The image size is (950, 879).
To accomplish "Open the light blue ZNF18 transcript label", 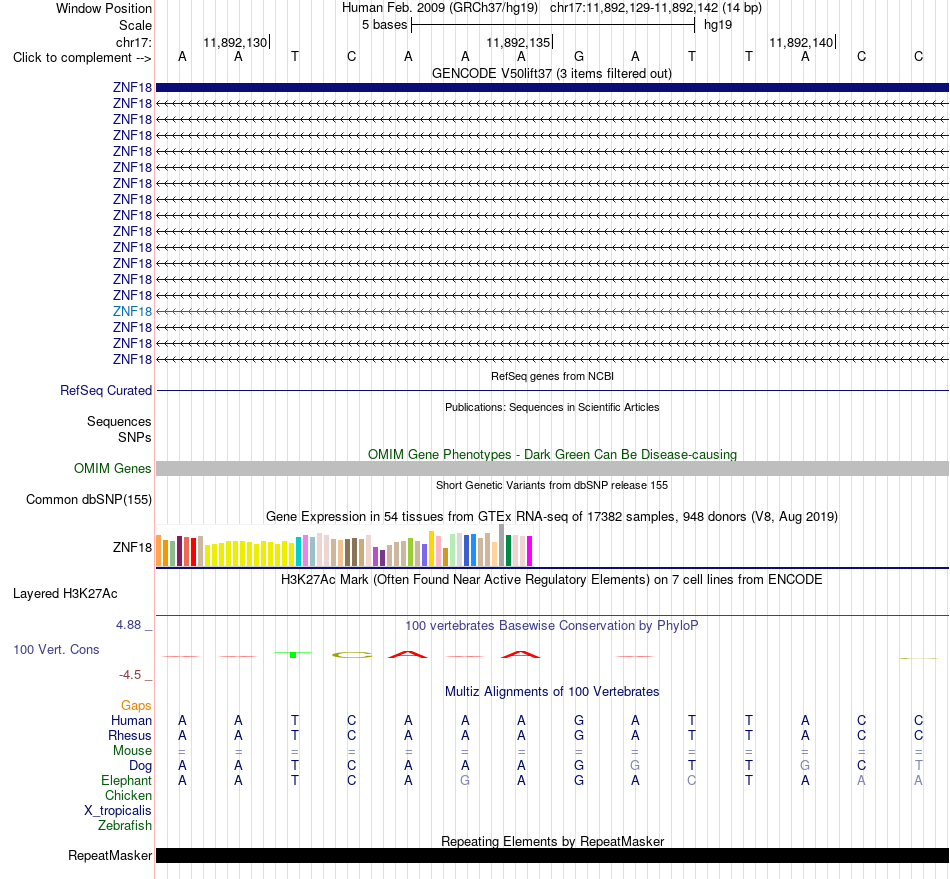I will tap(132, 311).
